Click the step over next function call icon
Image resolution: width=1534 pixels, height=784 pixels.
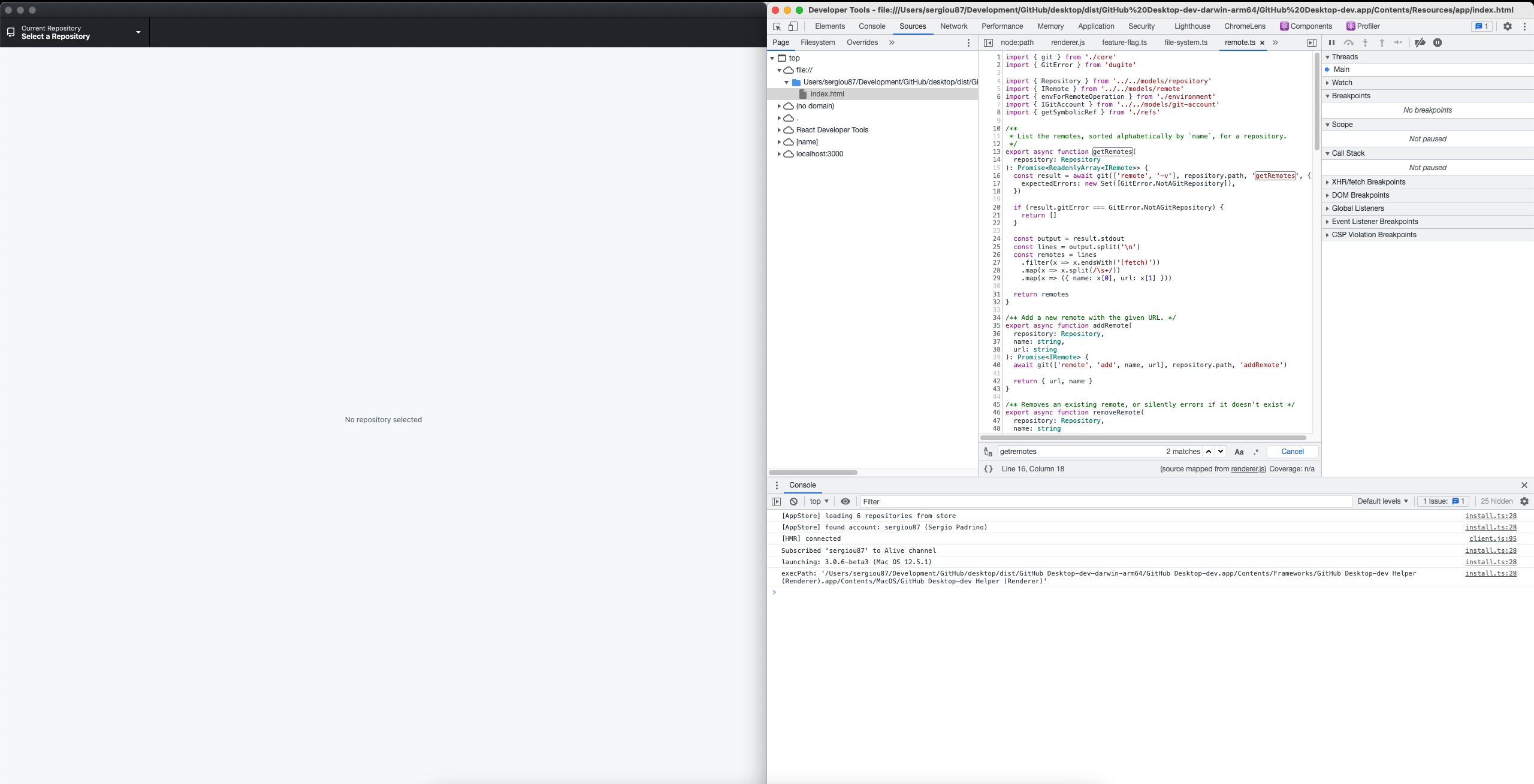point(1348,43)
